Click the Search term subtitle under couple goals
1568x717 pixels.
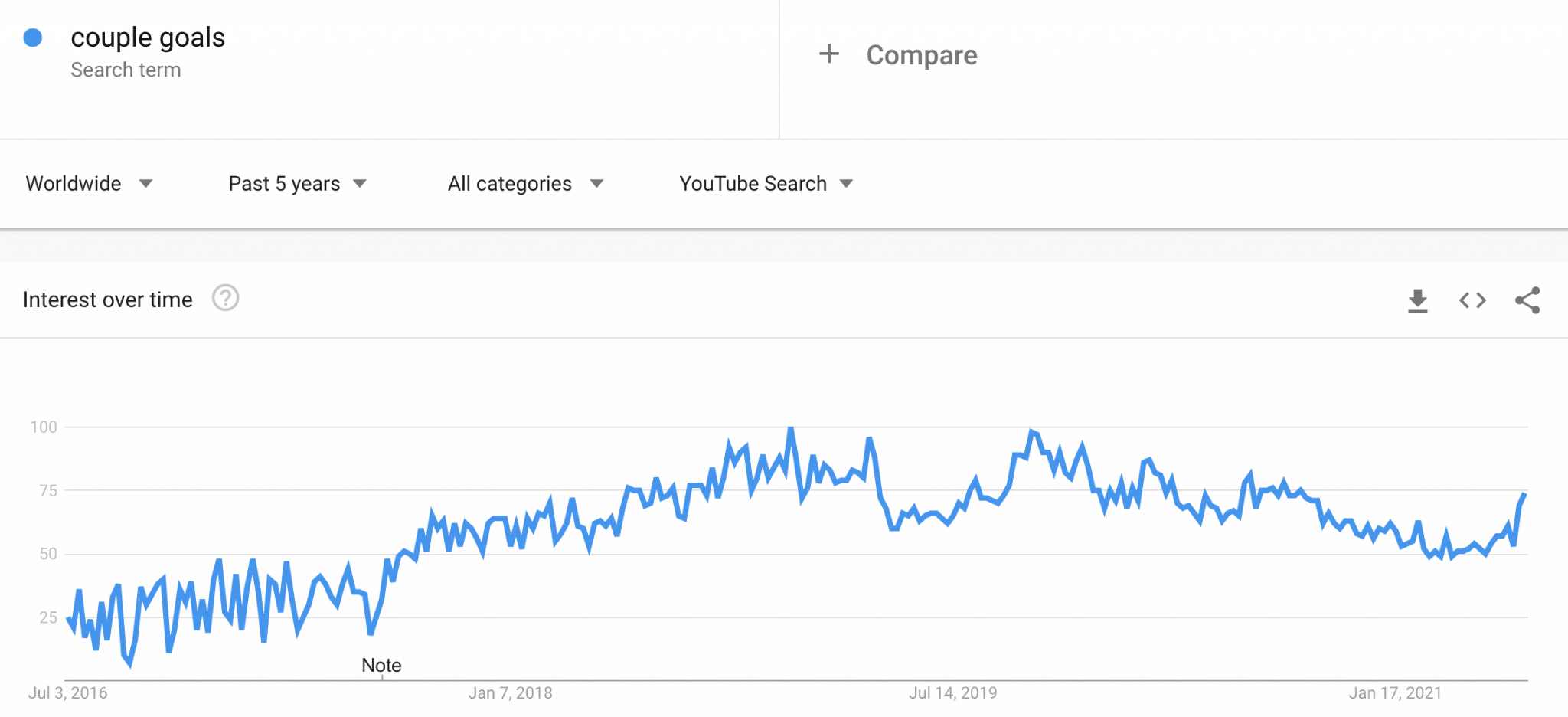126,70
